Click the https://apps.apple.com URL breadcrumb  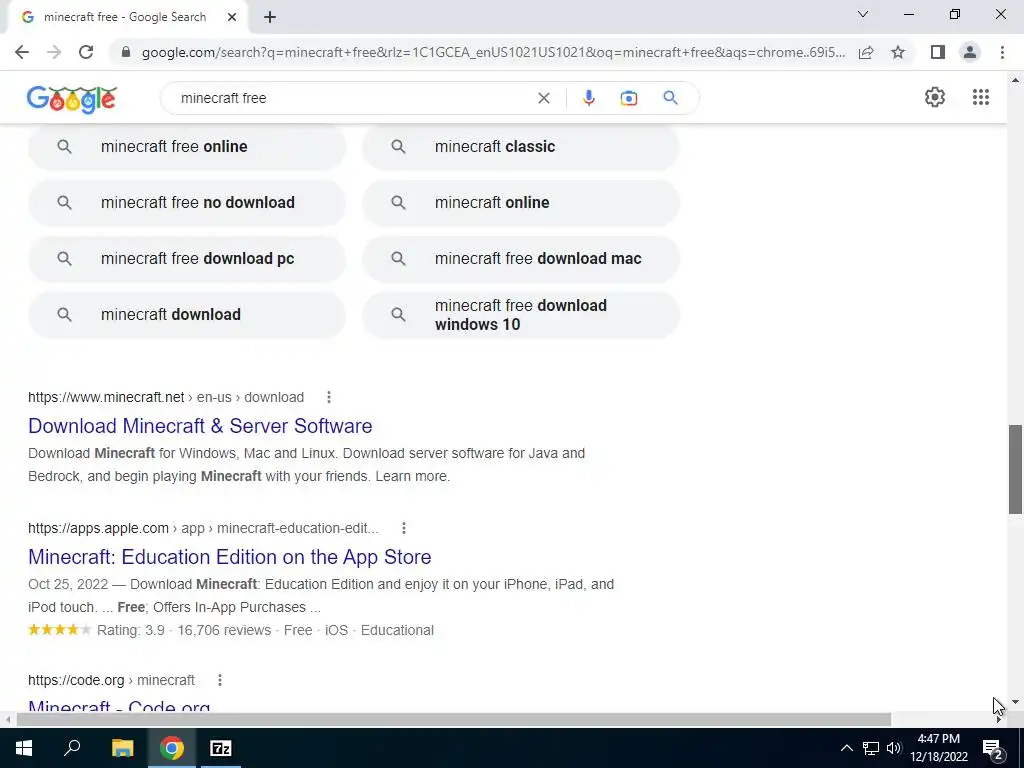tap(203, 528)
